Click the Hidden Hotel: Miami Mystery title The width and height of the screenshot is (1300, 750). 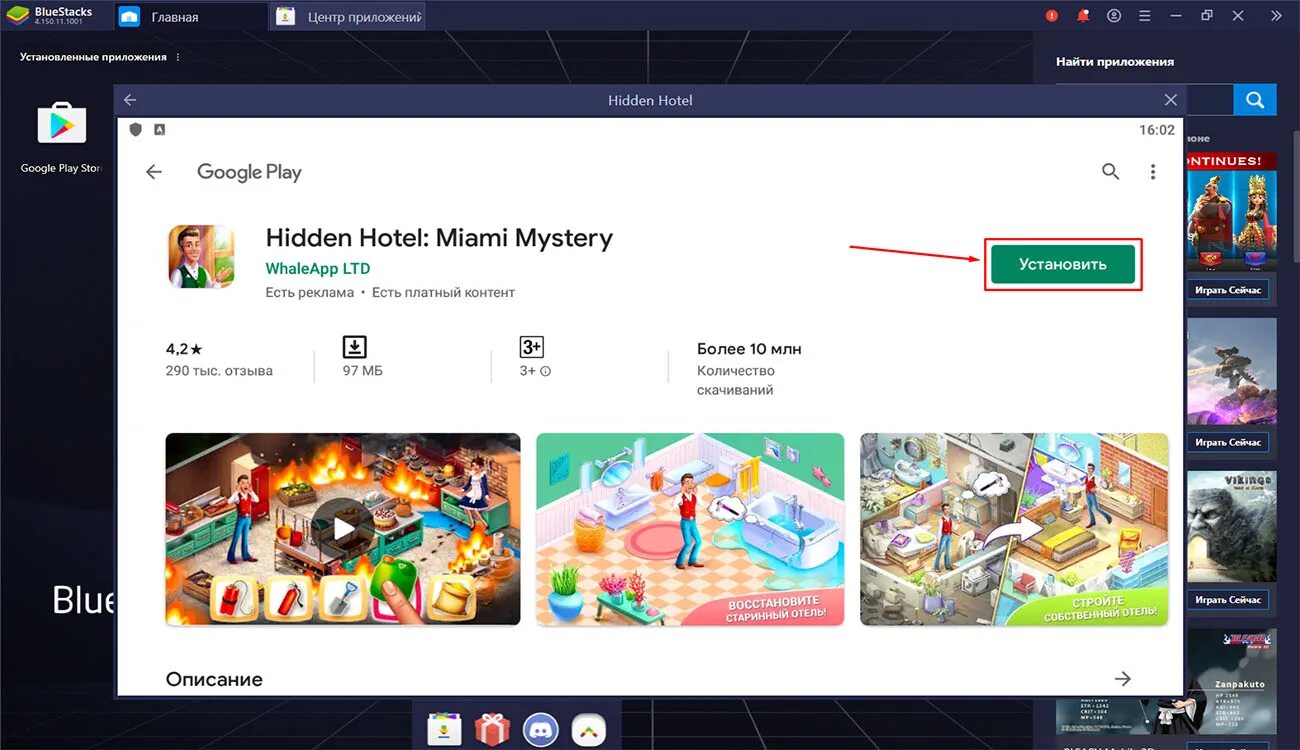coord(439,238)
